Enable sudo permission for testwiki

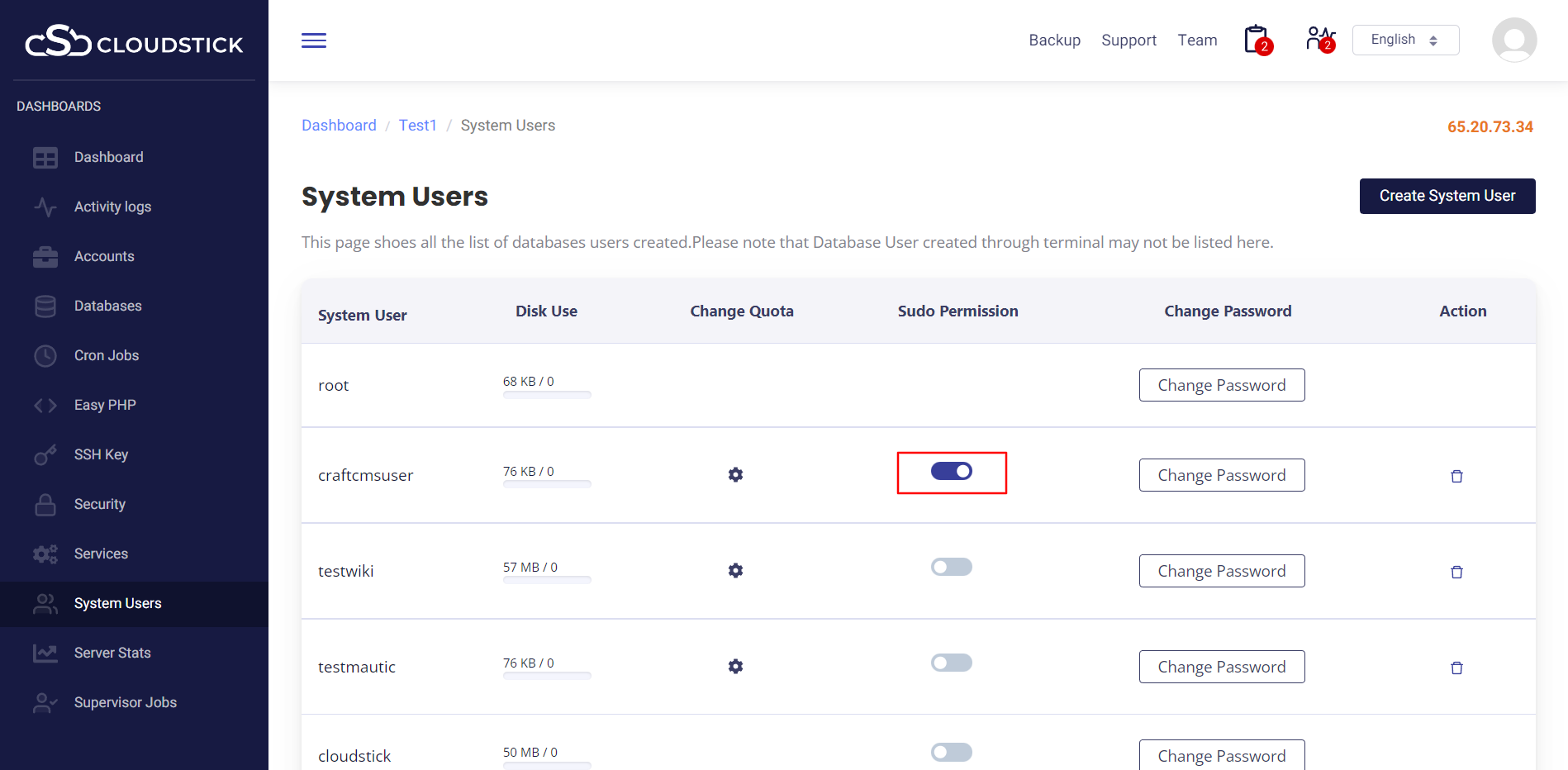(952, 567)
